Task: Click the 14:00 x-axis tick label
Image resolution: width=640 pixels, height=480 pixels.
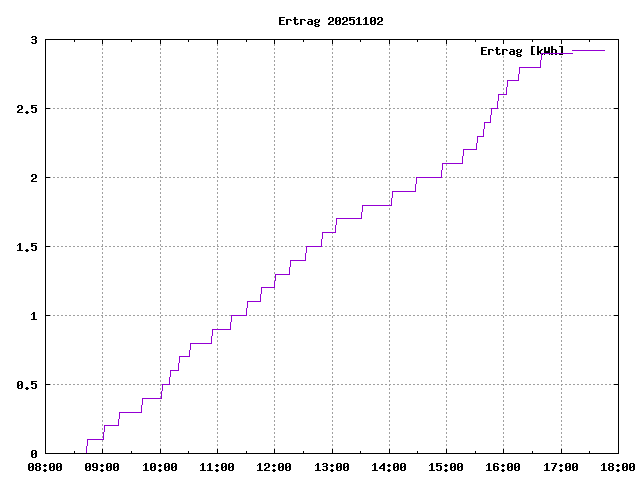Action: 389,467
